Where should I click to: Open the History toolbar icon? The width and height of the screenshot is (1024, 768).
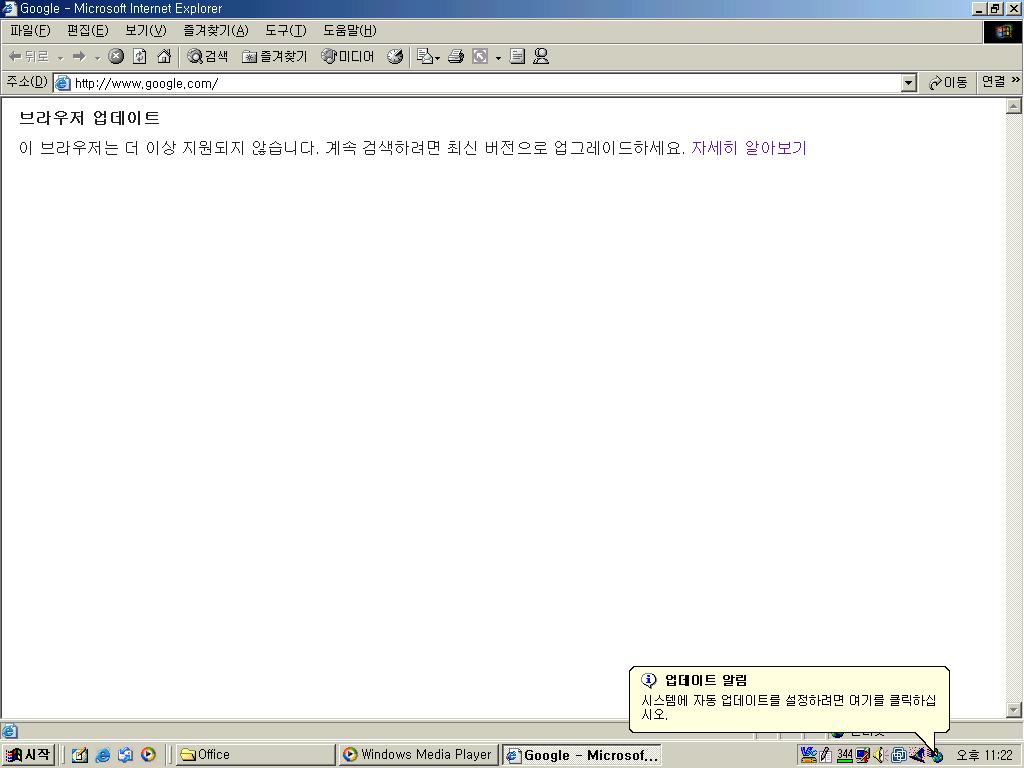click(395, 57)
